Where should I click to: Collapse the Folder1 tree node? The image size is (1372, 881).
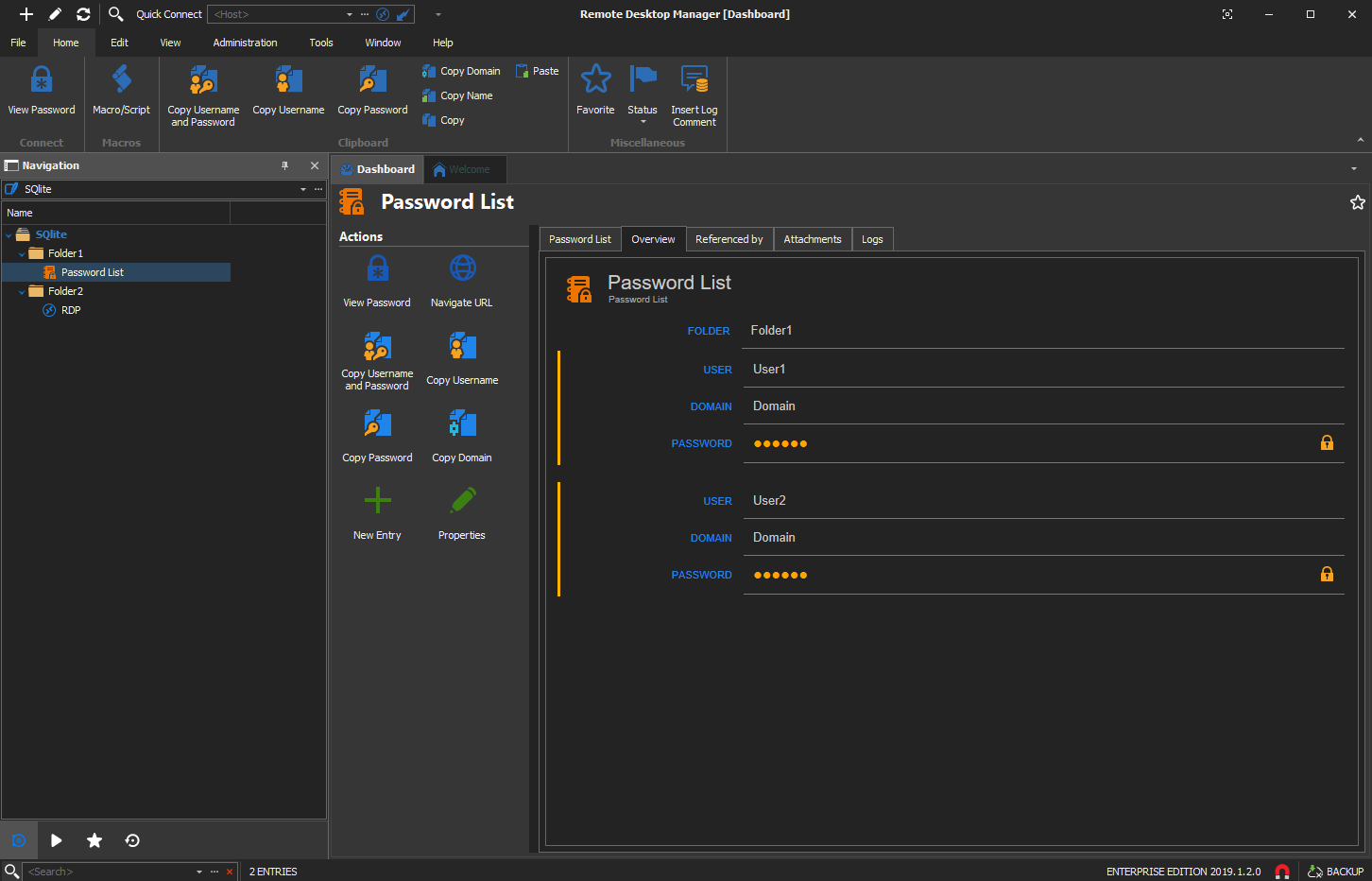pos(22,254)
